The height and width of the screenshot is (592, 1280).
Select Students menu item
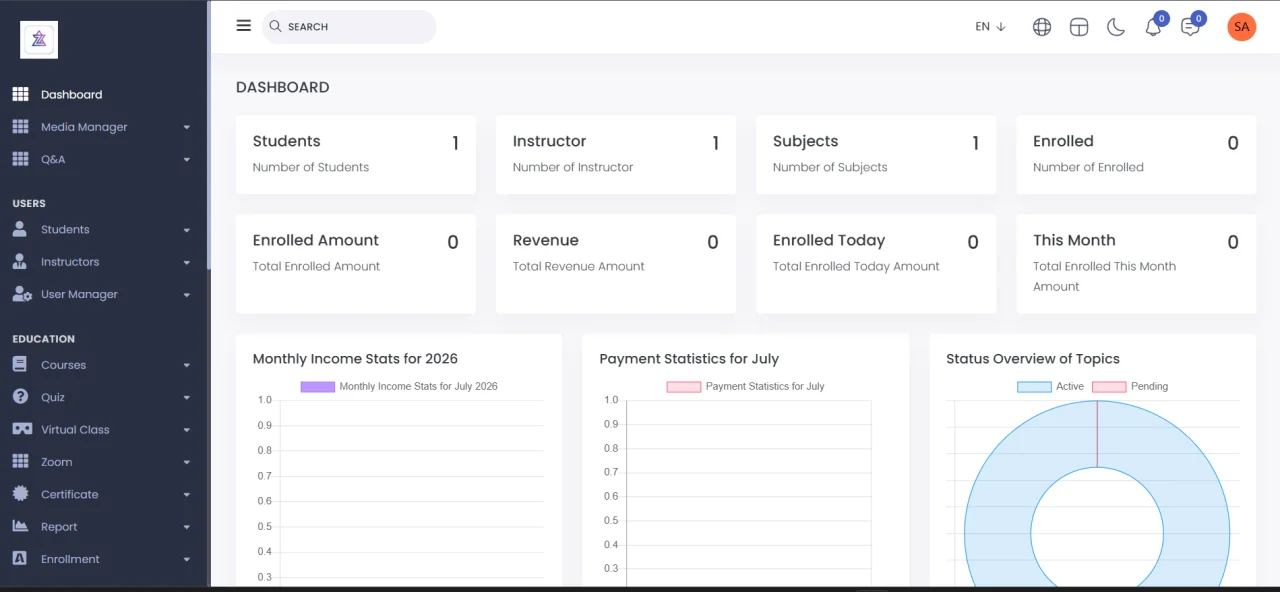click(x=102, y=229)
